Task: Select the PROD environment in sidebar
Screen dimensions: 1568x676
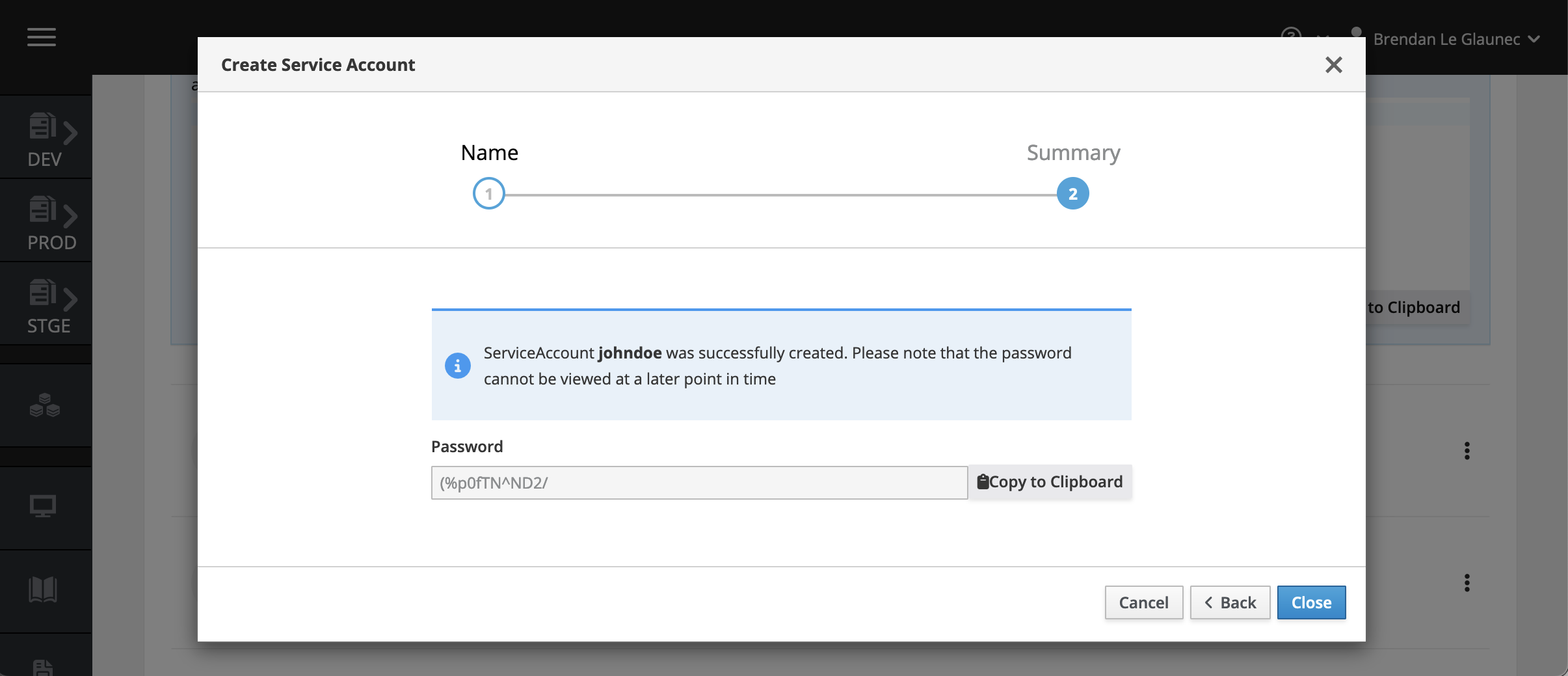Action: pos(46,221)
